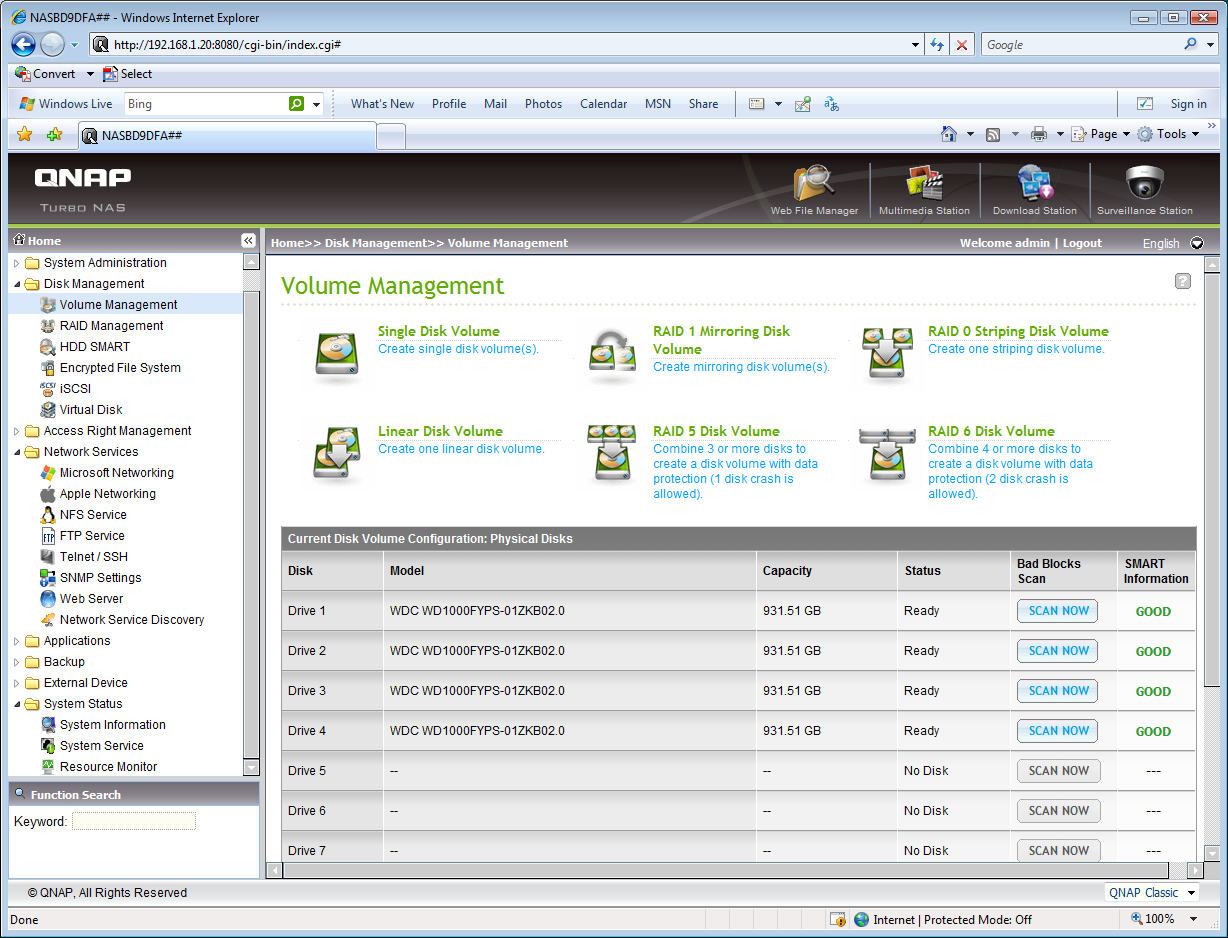Open Surveillance Station camera icon
Screen dimensions: 1228x938
click(1144, 184)
